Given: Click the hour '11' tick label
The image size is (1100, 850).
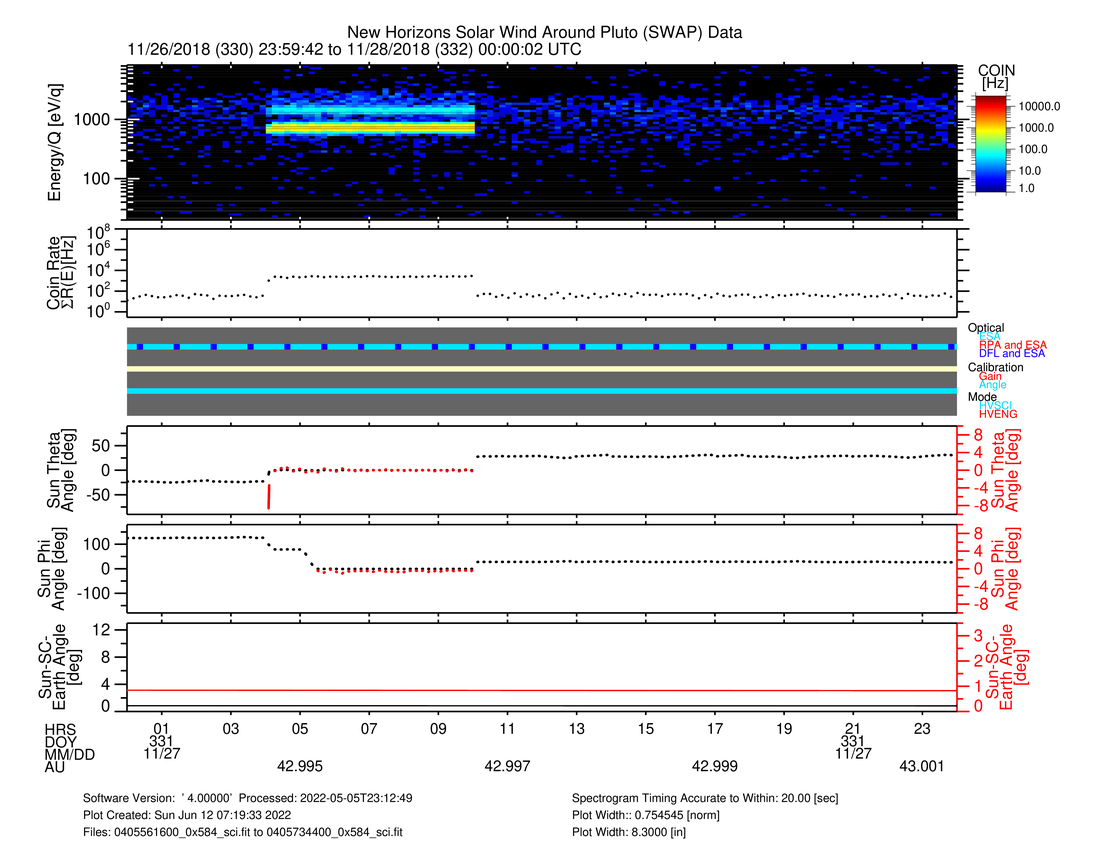Looking at the screenshot, I should [x=507, y=727].
